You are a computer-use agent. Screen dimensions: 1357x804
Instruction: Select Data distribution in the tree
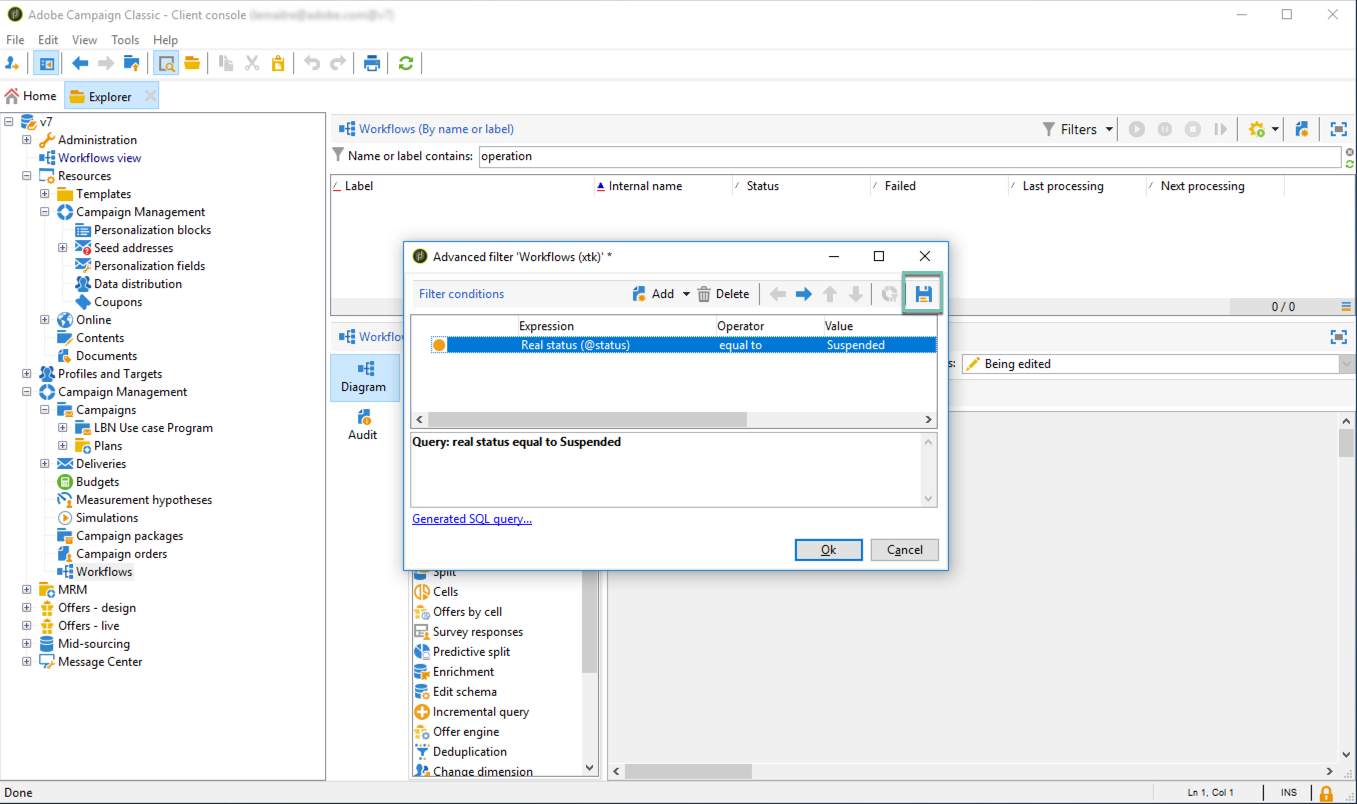click(x=138, y=284)
